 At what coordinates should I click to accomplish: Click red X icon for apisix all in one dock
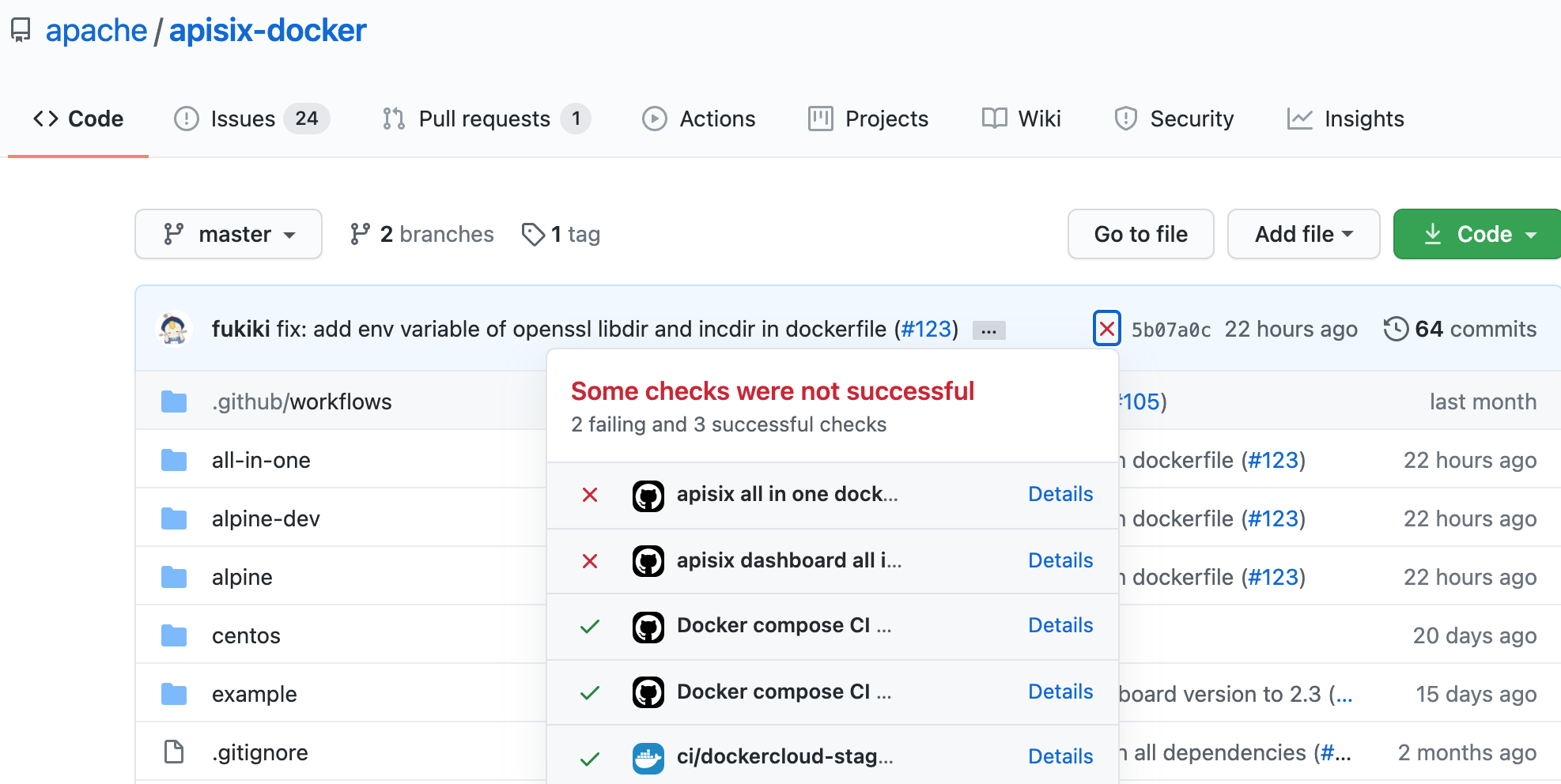coord(590,495)
